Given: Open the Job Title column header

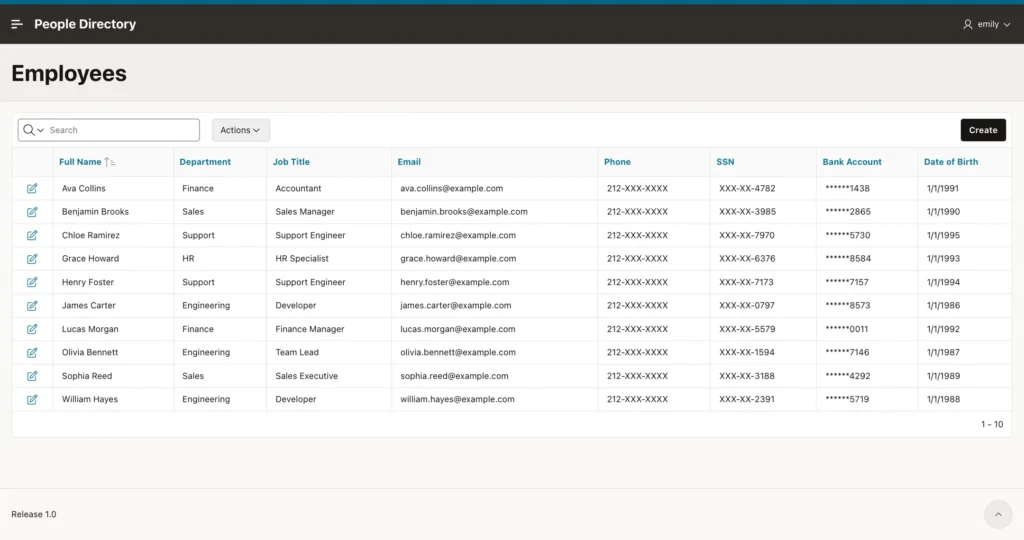Looking at the screenshot, I should 291,162.
